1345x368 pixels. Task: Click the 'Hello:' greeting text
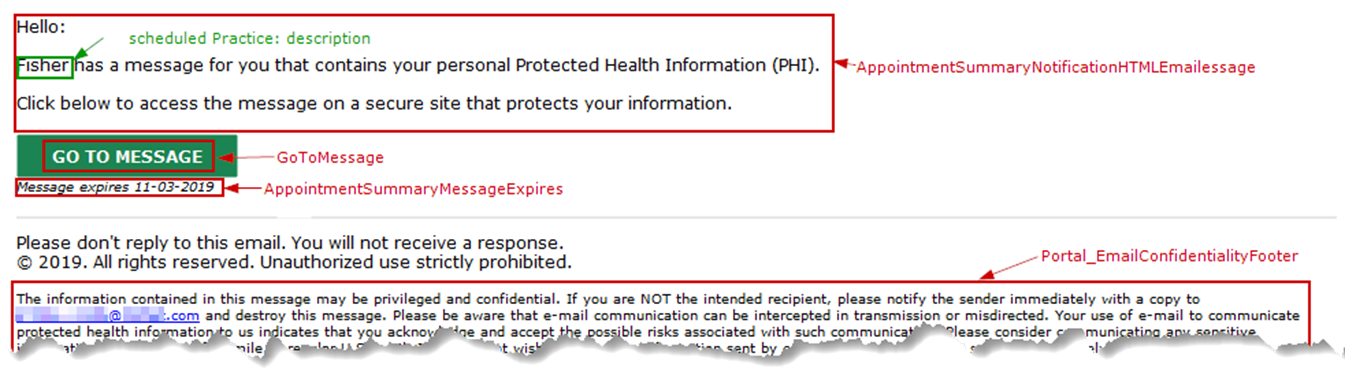(x=42, y=28)
